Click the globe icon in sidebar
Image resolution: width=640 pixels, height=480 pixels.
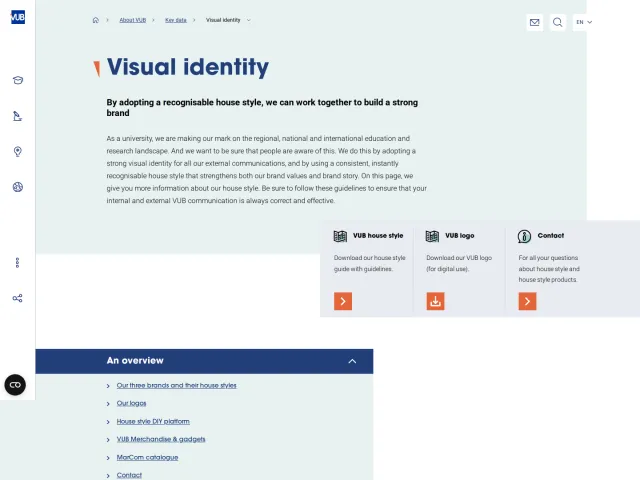click(x=18, y=187)
